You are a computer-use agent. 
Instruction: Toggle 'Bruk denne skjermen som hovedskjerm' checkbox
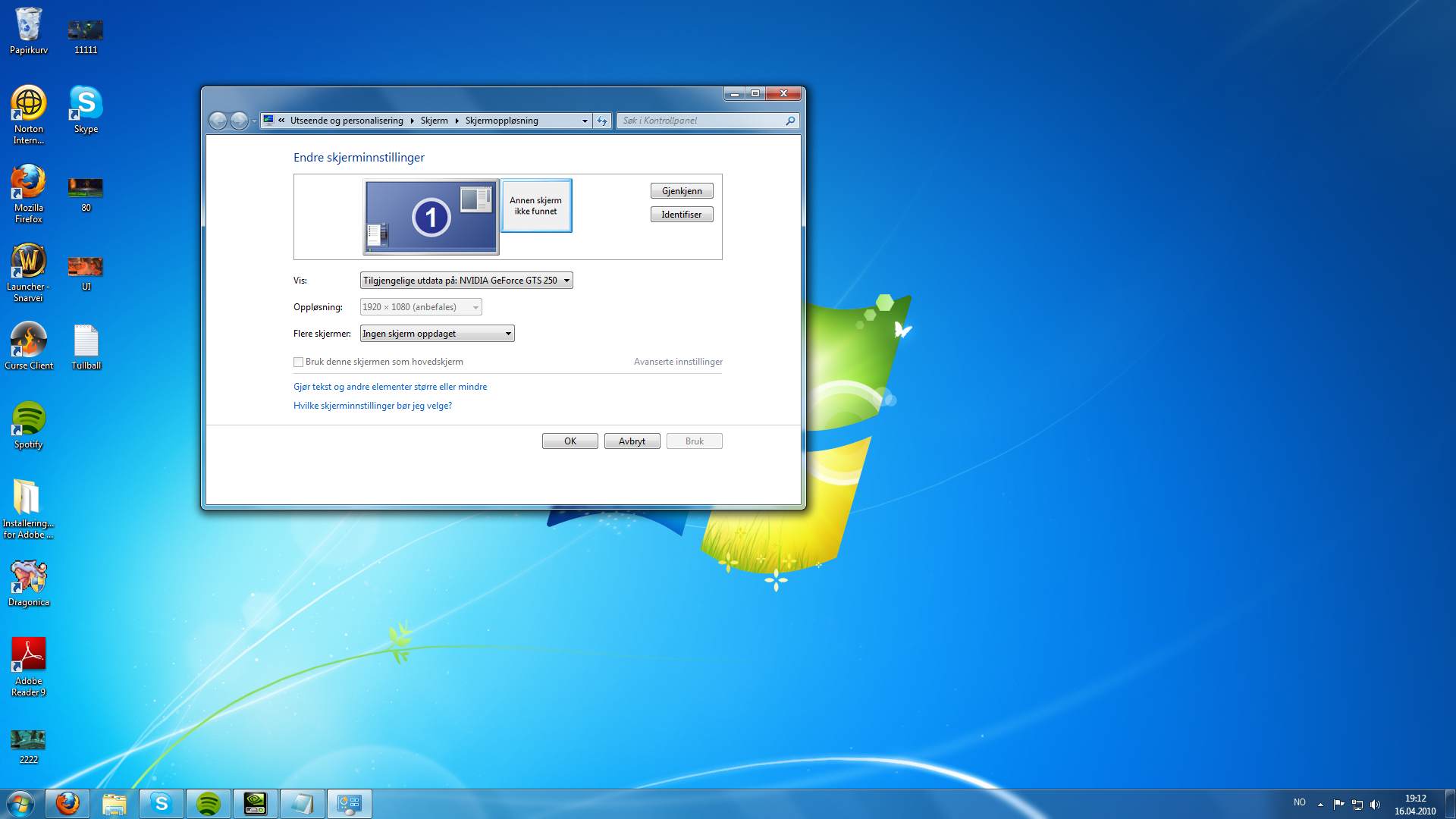click(x=299, y=362)
